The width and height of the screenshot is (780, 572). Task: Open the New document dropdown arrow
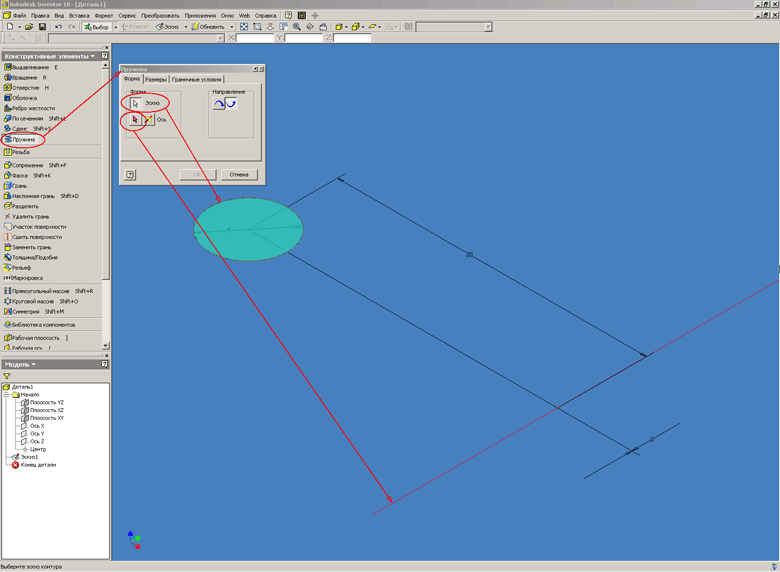click(x=19, y=27)
